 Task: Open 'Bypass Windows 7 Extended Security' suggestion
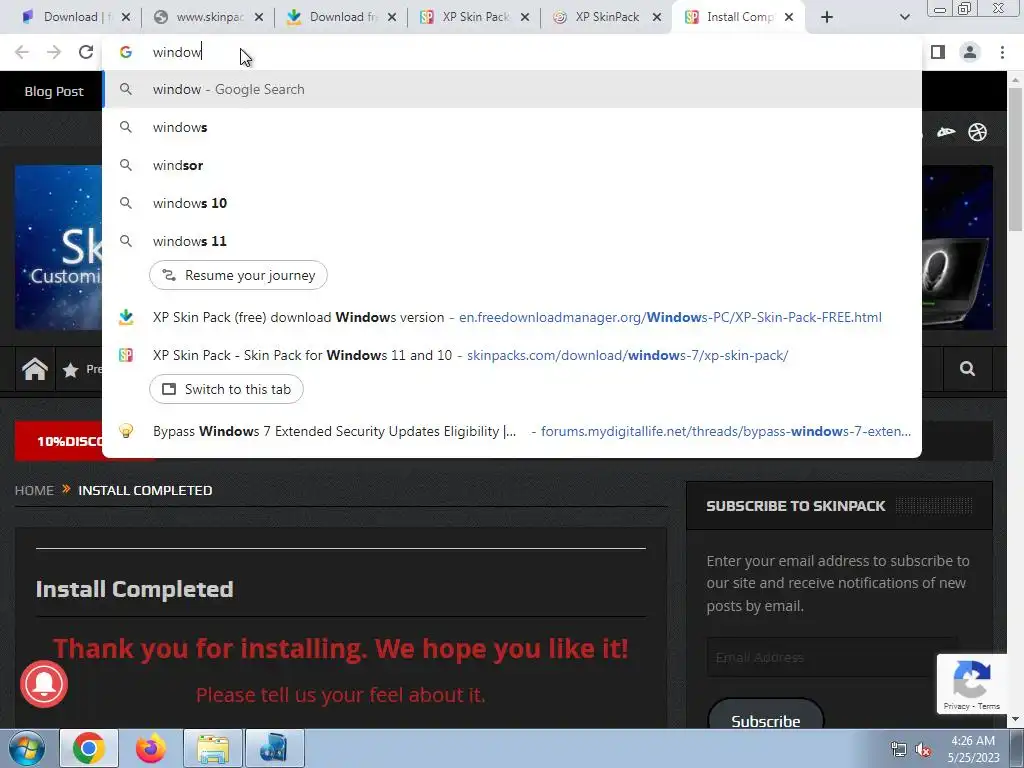(512, 431)
